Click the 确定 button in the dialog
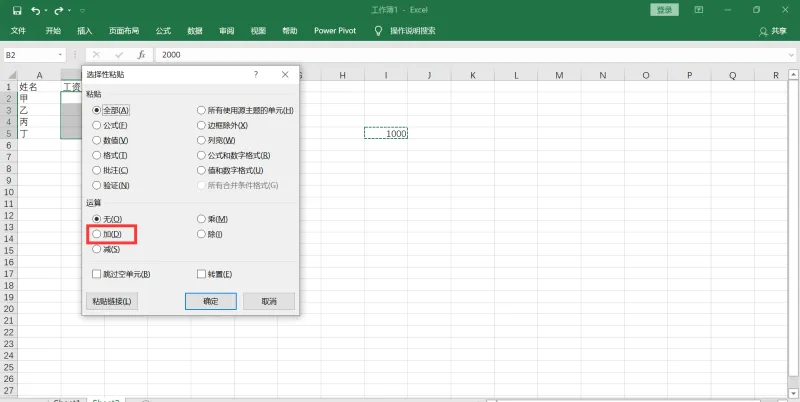Screen dimensions: 800x402 (211, 301)
